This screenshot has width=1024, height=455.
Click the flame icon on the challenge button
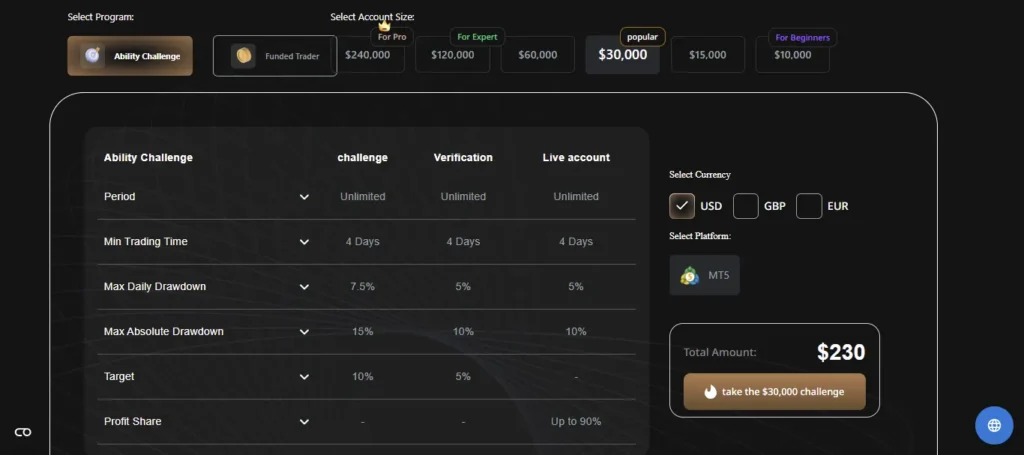[710, 392]
